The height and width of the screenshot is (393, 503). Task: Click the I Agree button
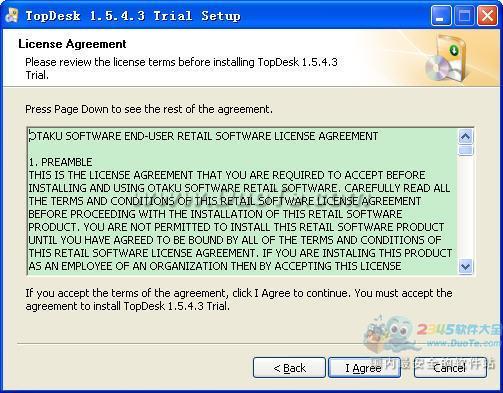364,368
